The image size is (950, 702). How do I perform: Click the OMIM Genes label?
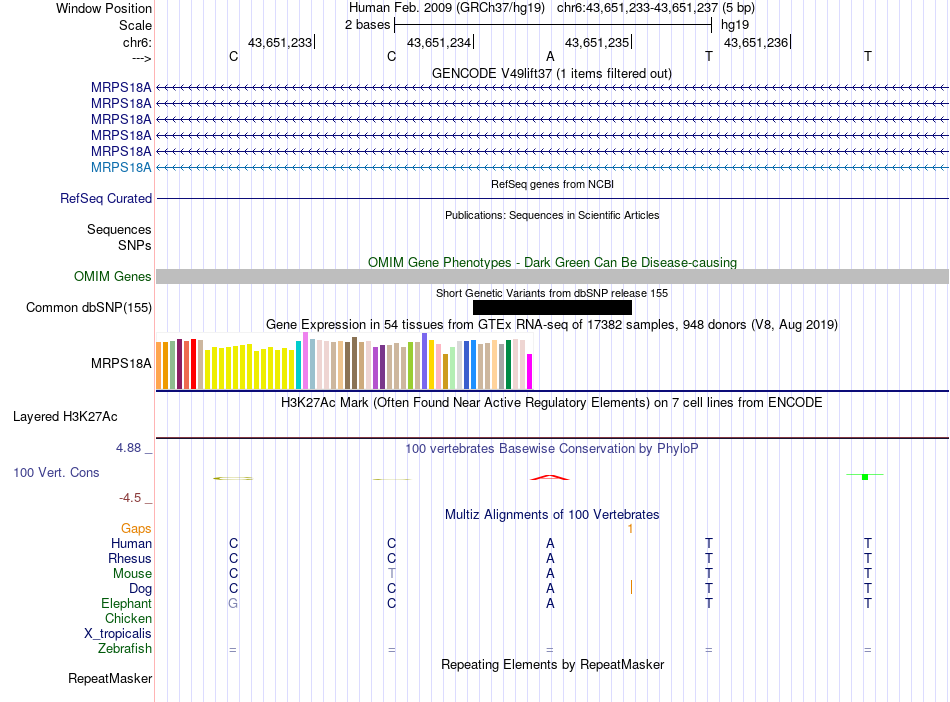click(x=113, y=276)
